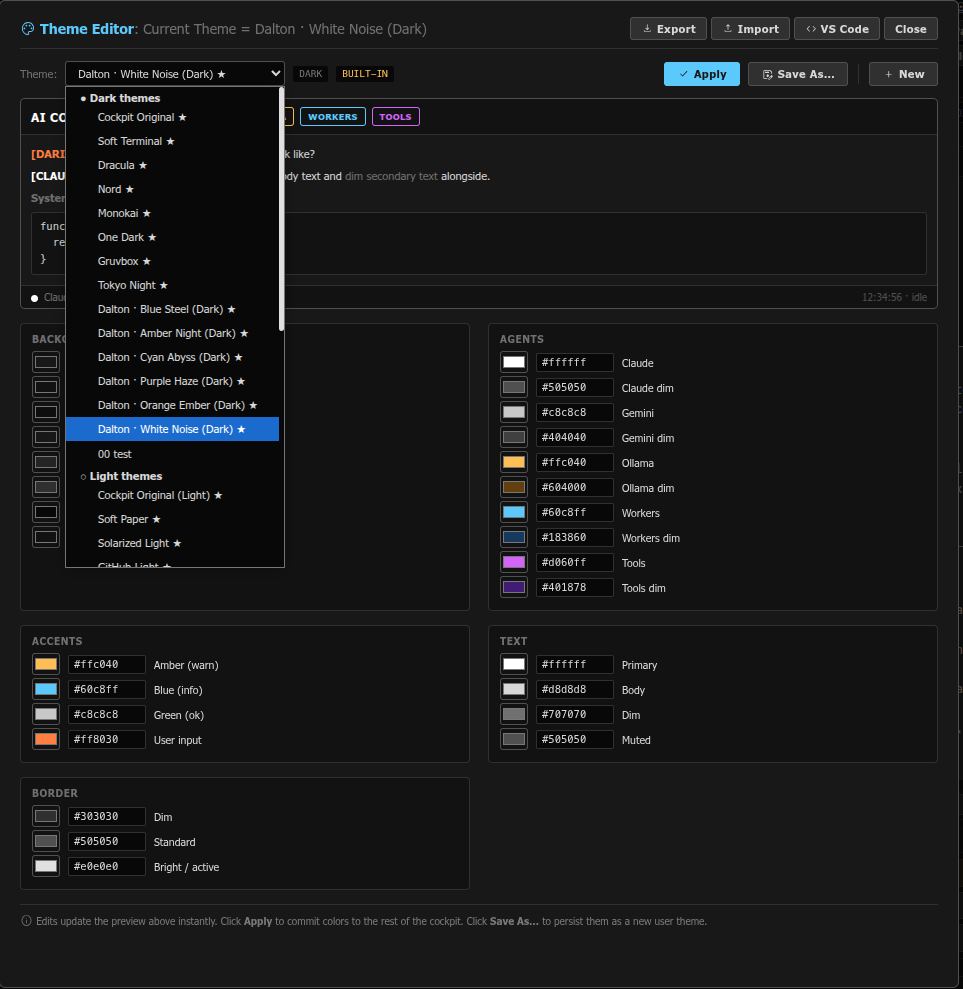
Task: Open the Gemini dim color swatch
Action: tap(514, 437)
